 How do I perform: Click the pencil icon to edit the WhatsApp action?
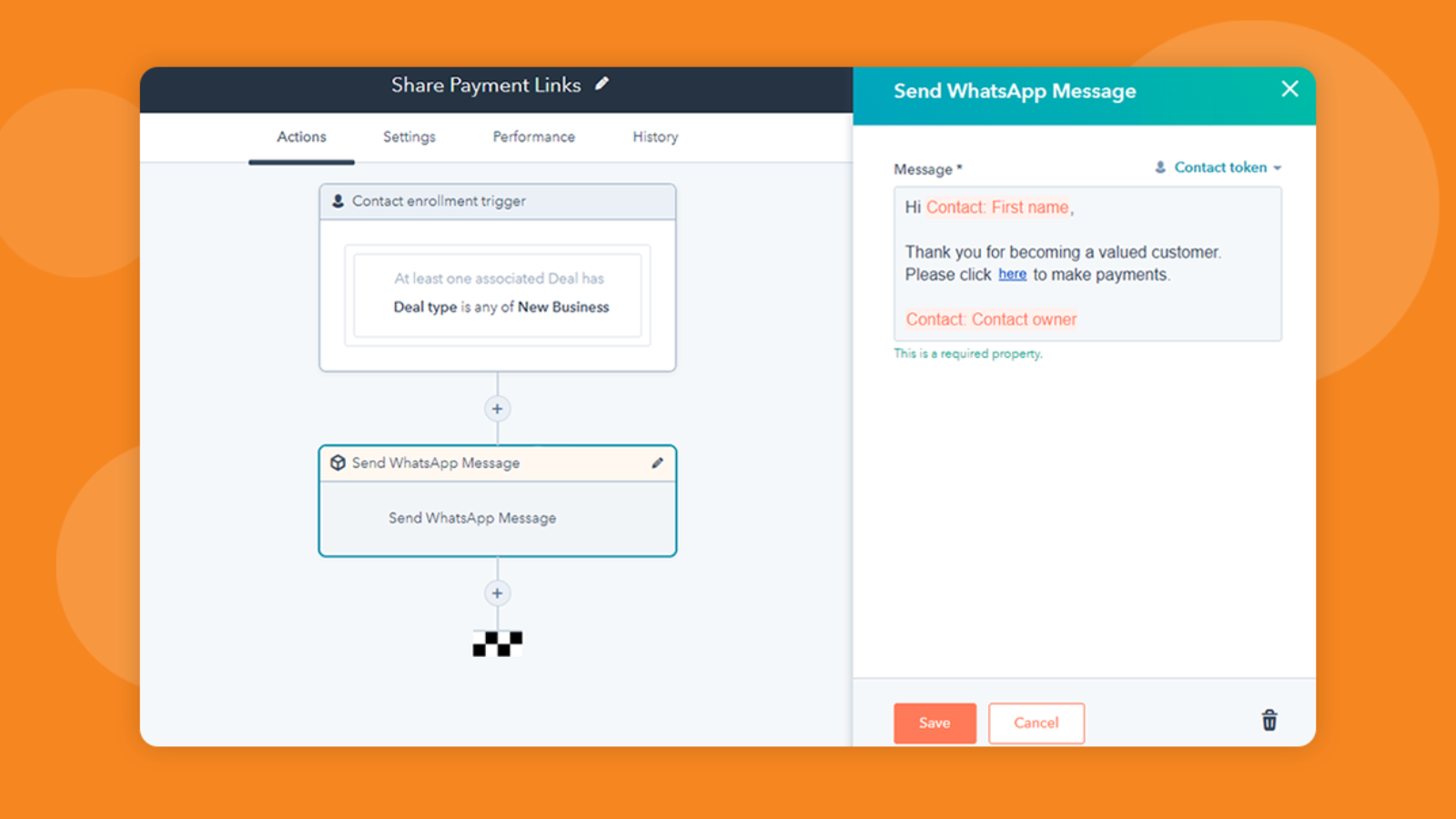pyautogui.click(x=658, y=462)
